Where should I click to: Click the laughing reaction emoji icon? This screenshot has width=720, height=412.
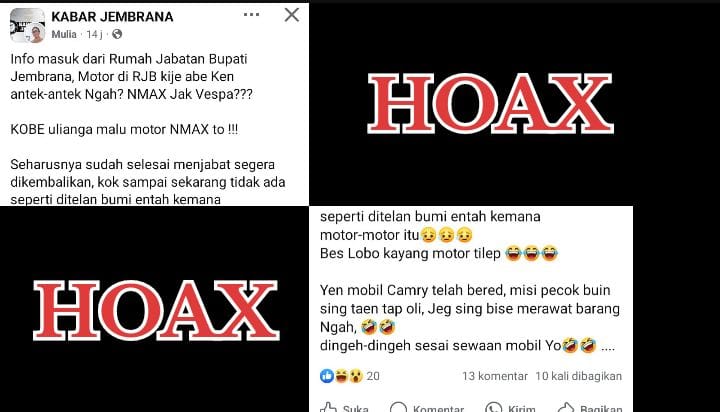tap(342, 376)
